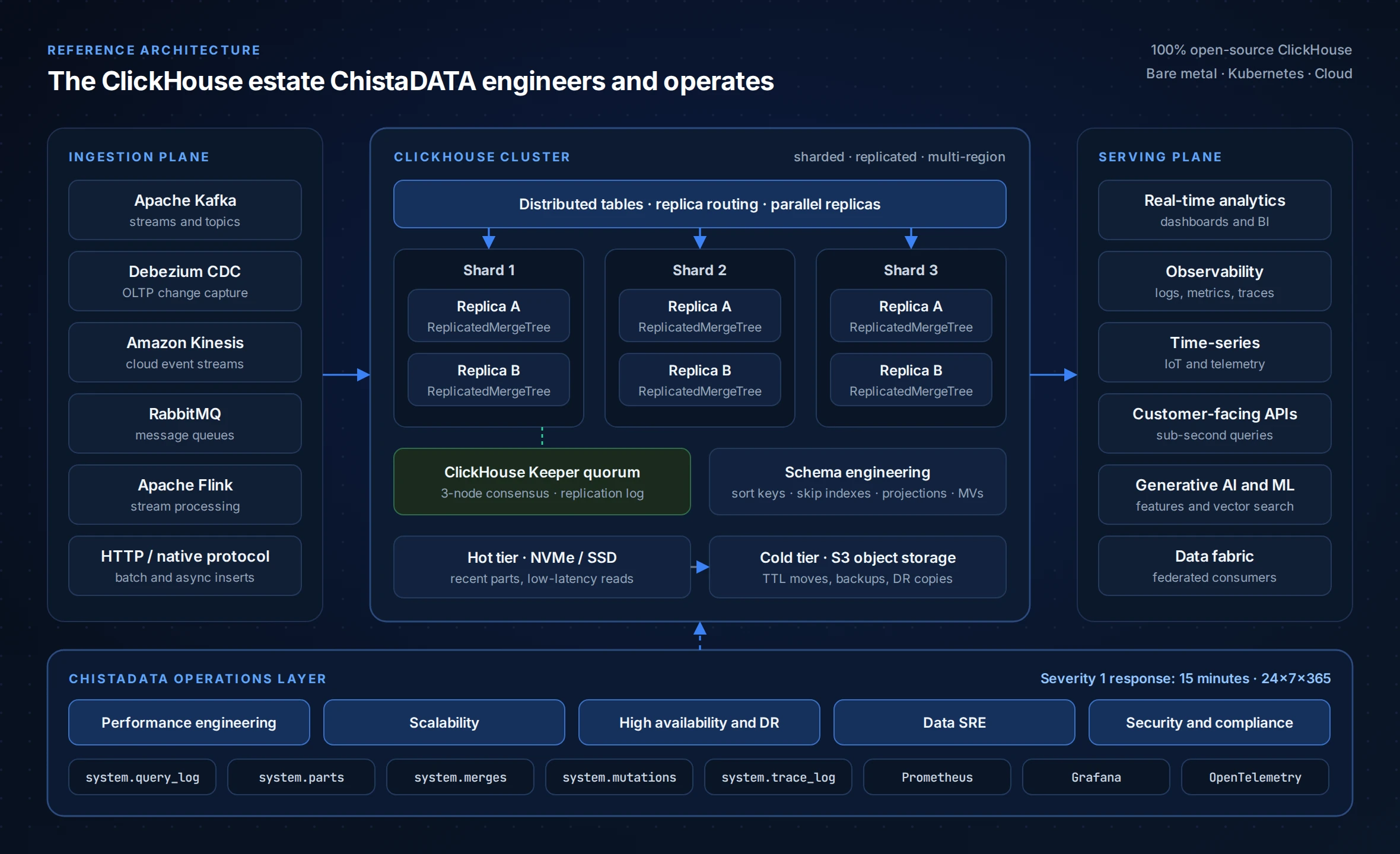Select the Customer-facing APIs card
Viewport: 1400px width, 854px height.
(1215, 423)
